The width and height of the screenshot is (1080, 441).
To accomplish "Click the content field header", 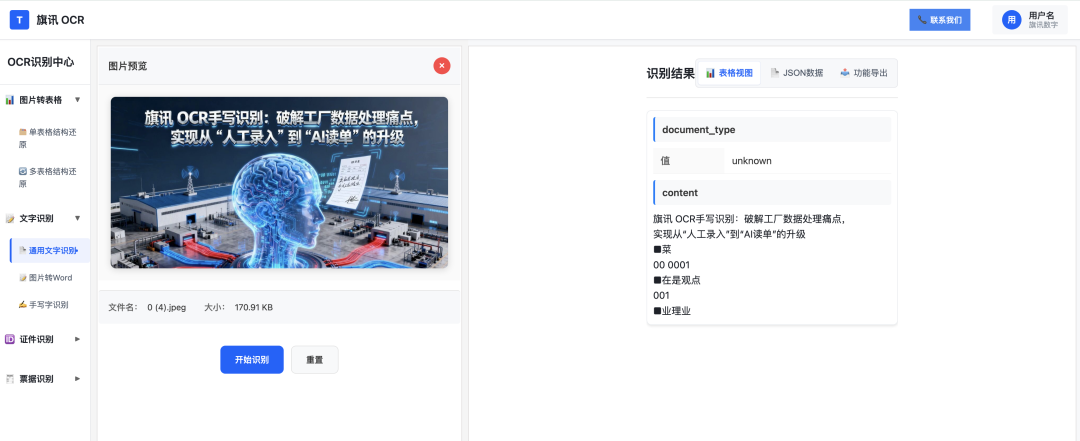I will [x=772, y=193].
